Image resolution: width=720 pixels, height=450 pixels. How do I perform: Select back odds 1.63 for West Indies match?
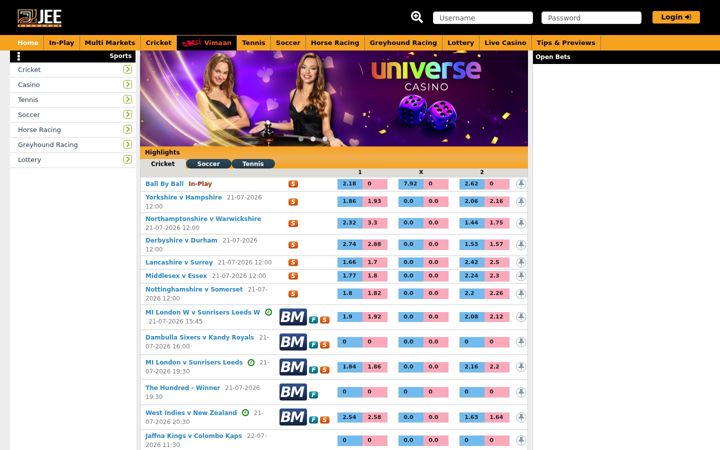pyautogui.click(x=472, y=417)
